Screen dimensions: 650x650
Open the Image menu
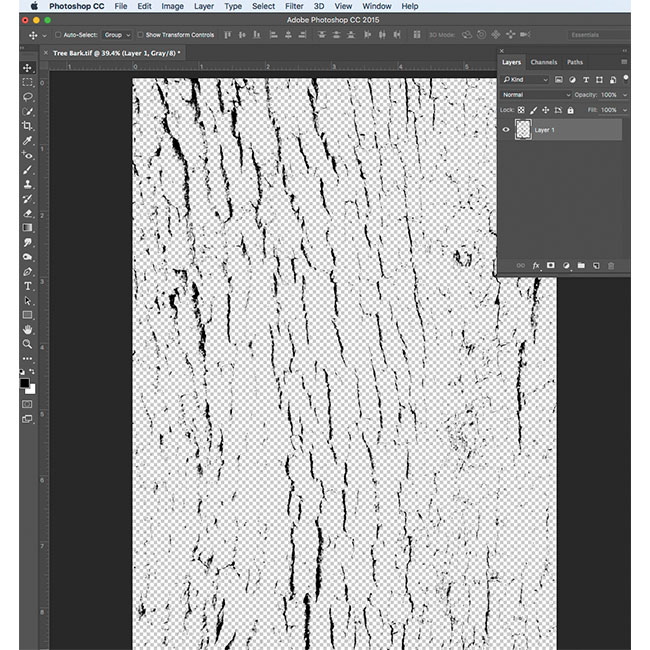[x=172, y=6]
